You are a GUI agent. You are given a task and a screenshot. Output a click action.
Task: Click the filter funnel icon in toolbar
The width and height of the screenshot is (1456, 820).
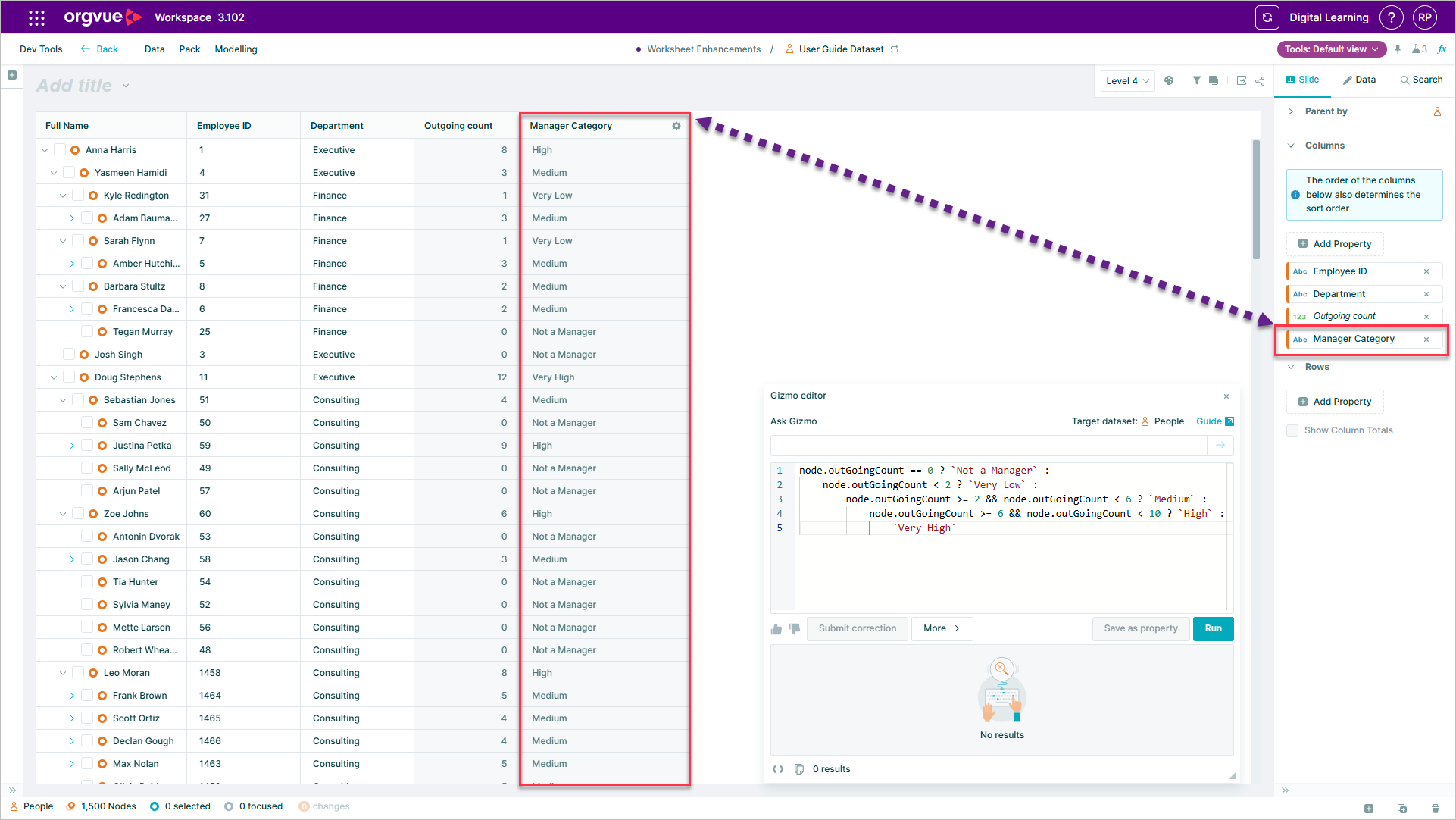tap(1196, 80)
